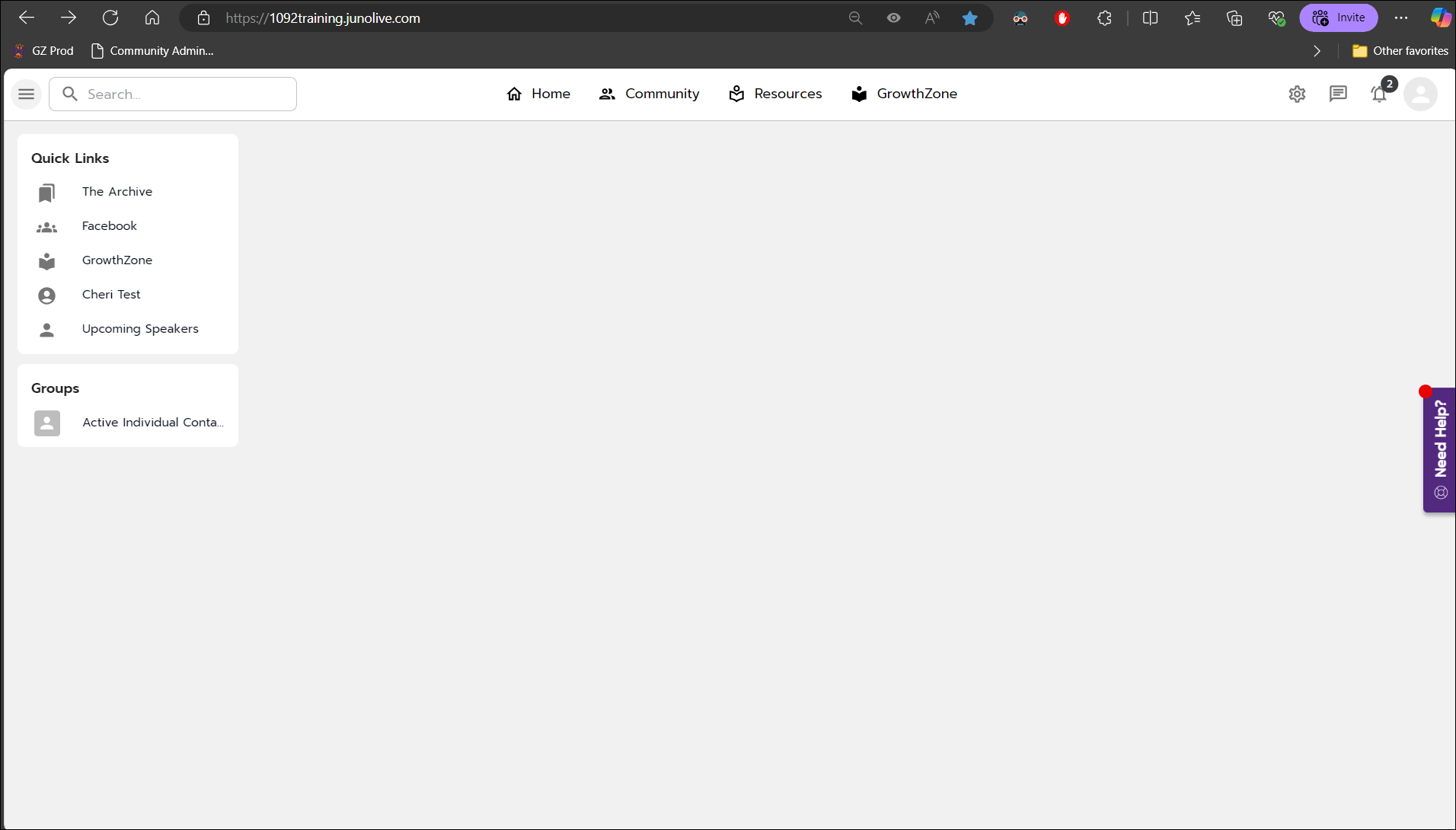Screen dimensions: 1456x830
Task: Switch to the Community tab
Action: click(x=649, y=94)
